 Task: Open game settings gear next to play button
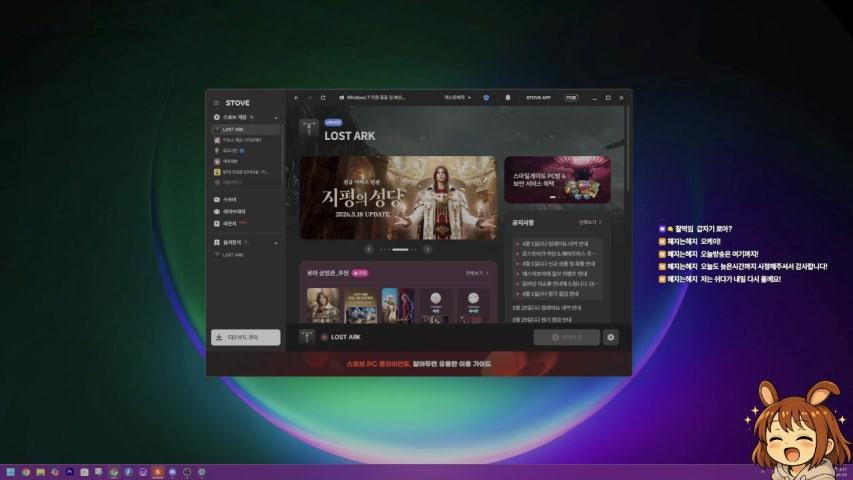pyautogui.click(x=611, y=337)
